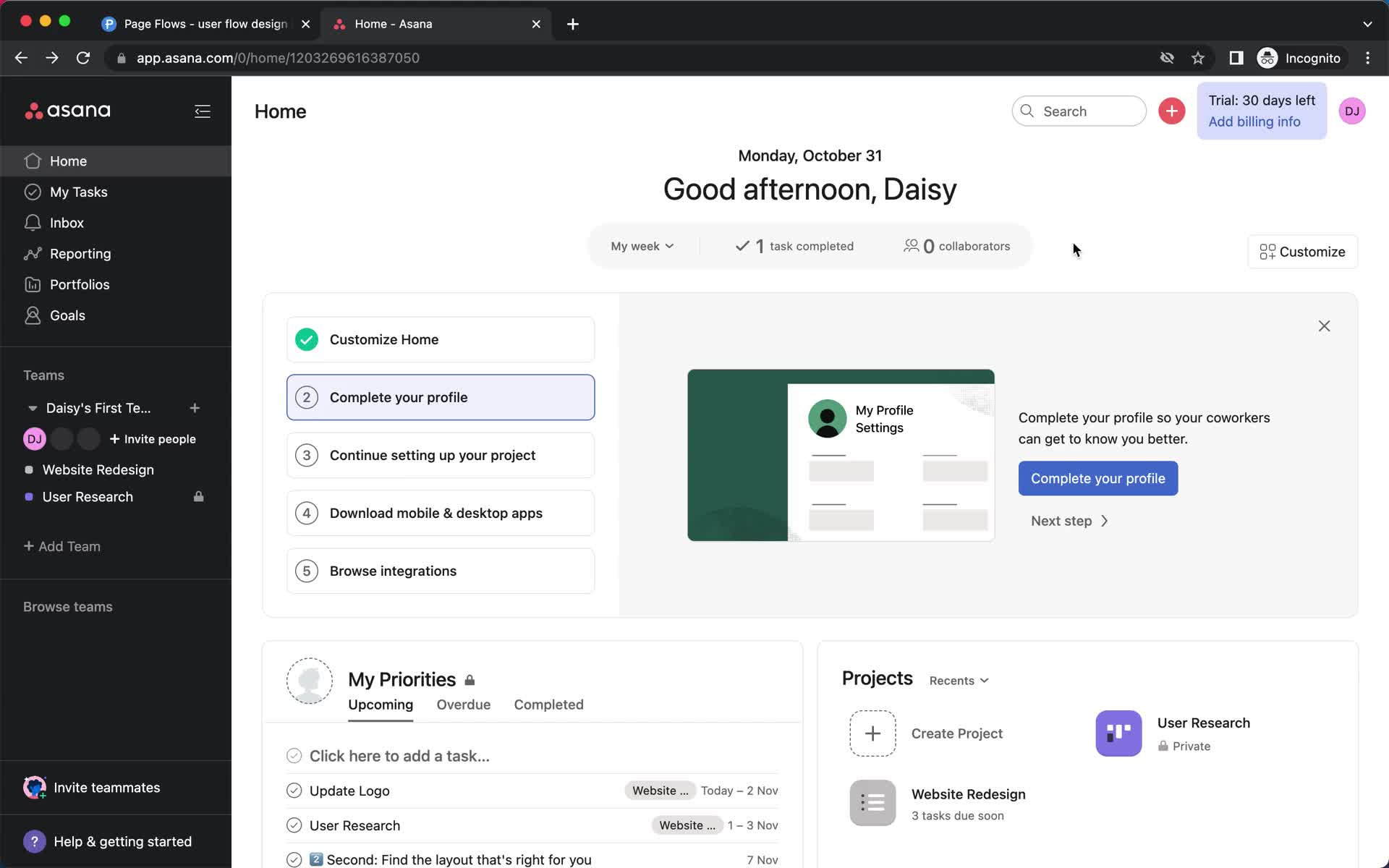Screen dimensions: 1389x868
Task: Open Goals in the sidebar
Action: pyautogui.click(x=116, y=315)
